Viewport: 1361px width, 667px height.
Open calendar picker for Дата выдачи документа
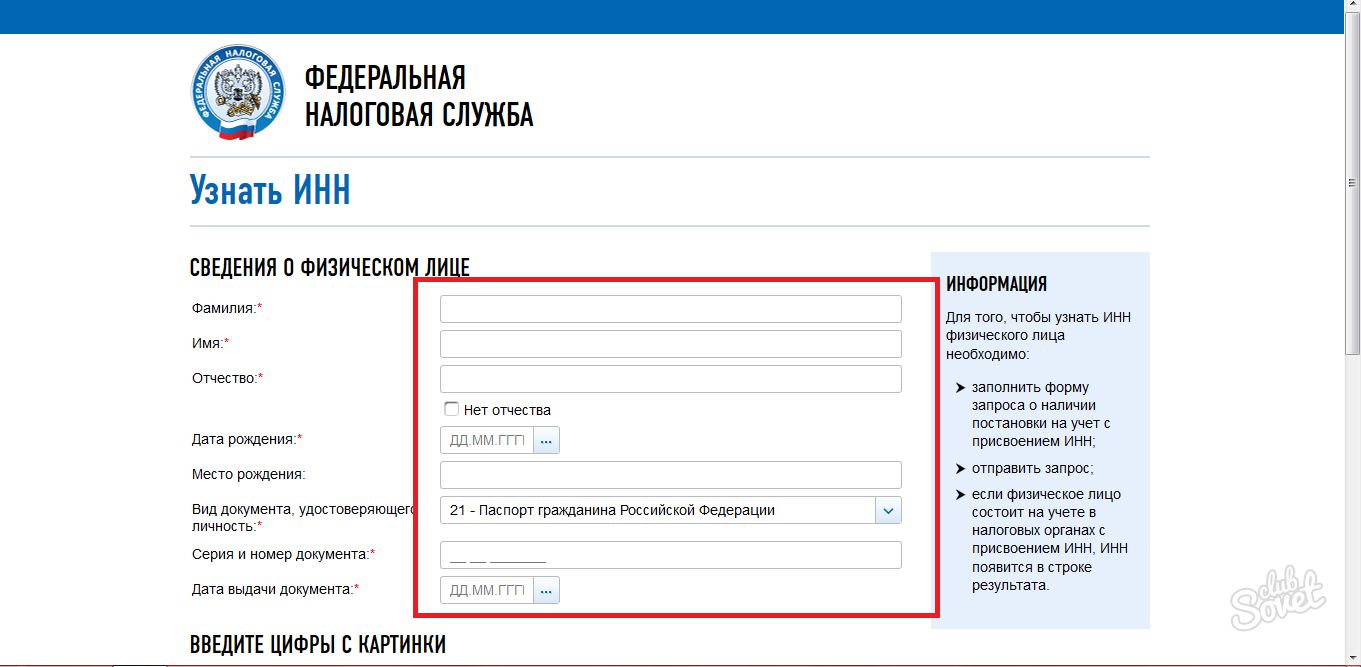[546, 590]
